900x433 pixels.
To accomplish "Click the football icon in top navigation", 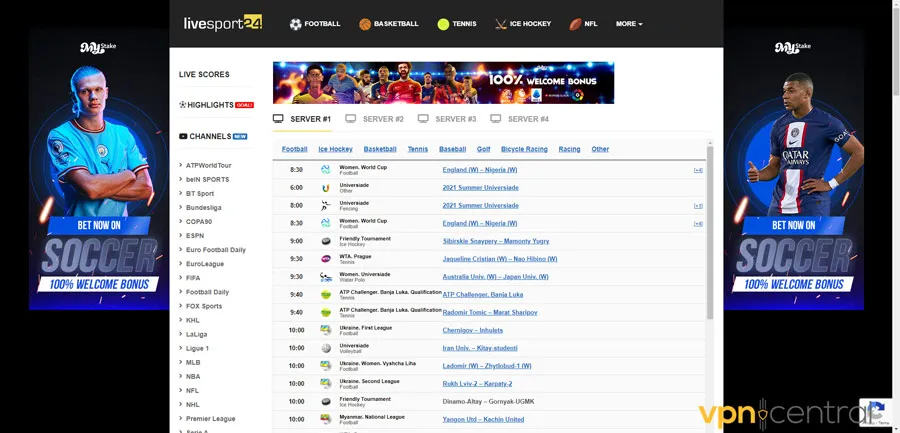I will (x=296, y=24).
